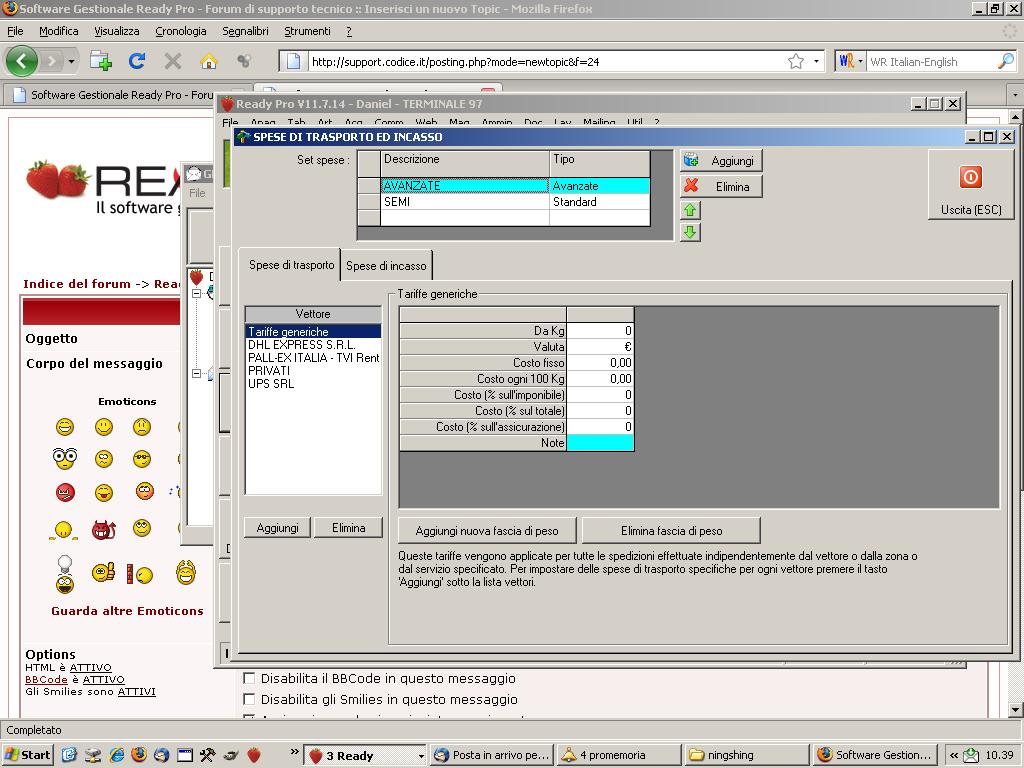Move set down with green down arrow

click(x=690, y=232)
